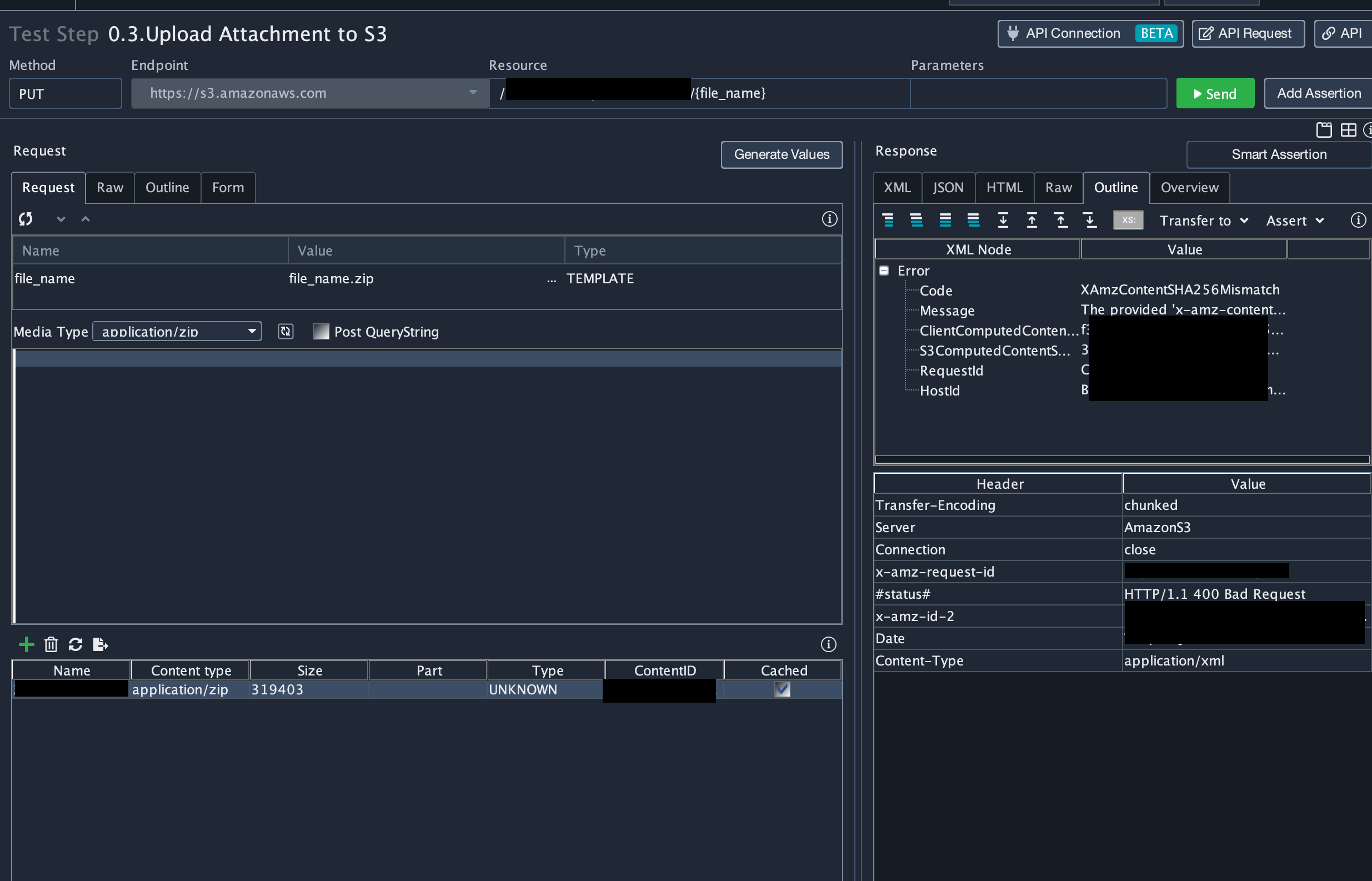
Task: Click the trash icon to remove attachment
Action: click(x=51, y=645)
